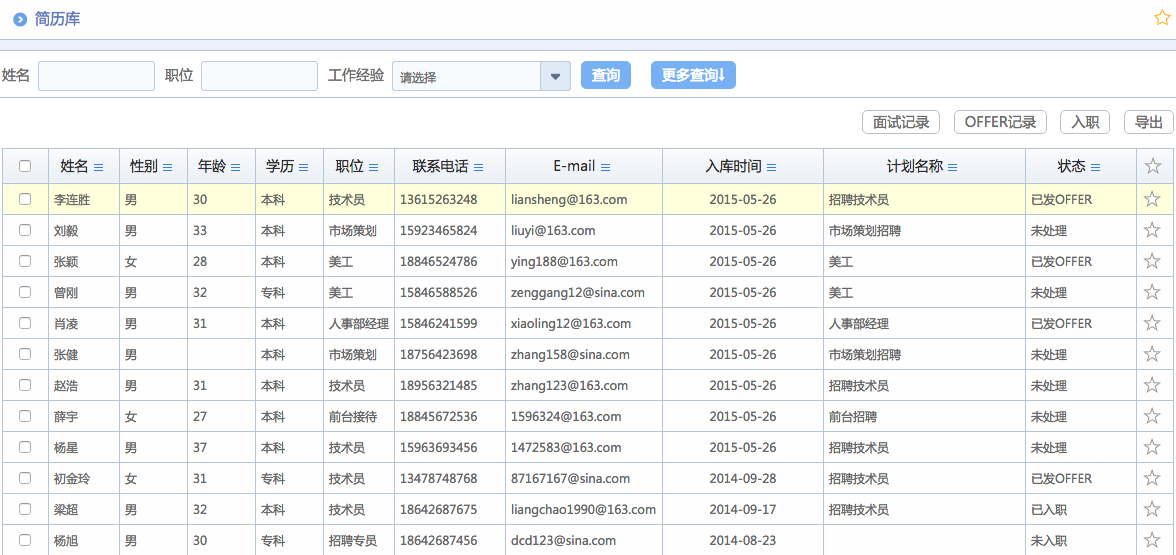This screenshot has width=1176, height=555.
Task: Tick the select-all checkbox in the header
Action: pyautogui.click(x=25, y=167)
